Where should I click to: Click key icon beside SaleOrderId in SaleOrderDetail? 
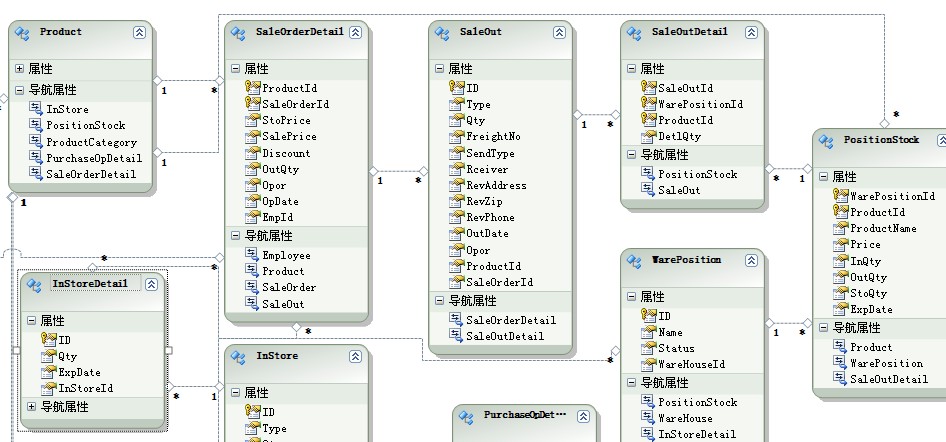[x=252, y=104]
